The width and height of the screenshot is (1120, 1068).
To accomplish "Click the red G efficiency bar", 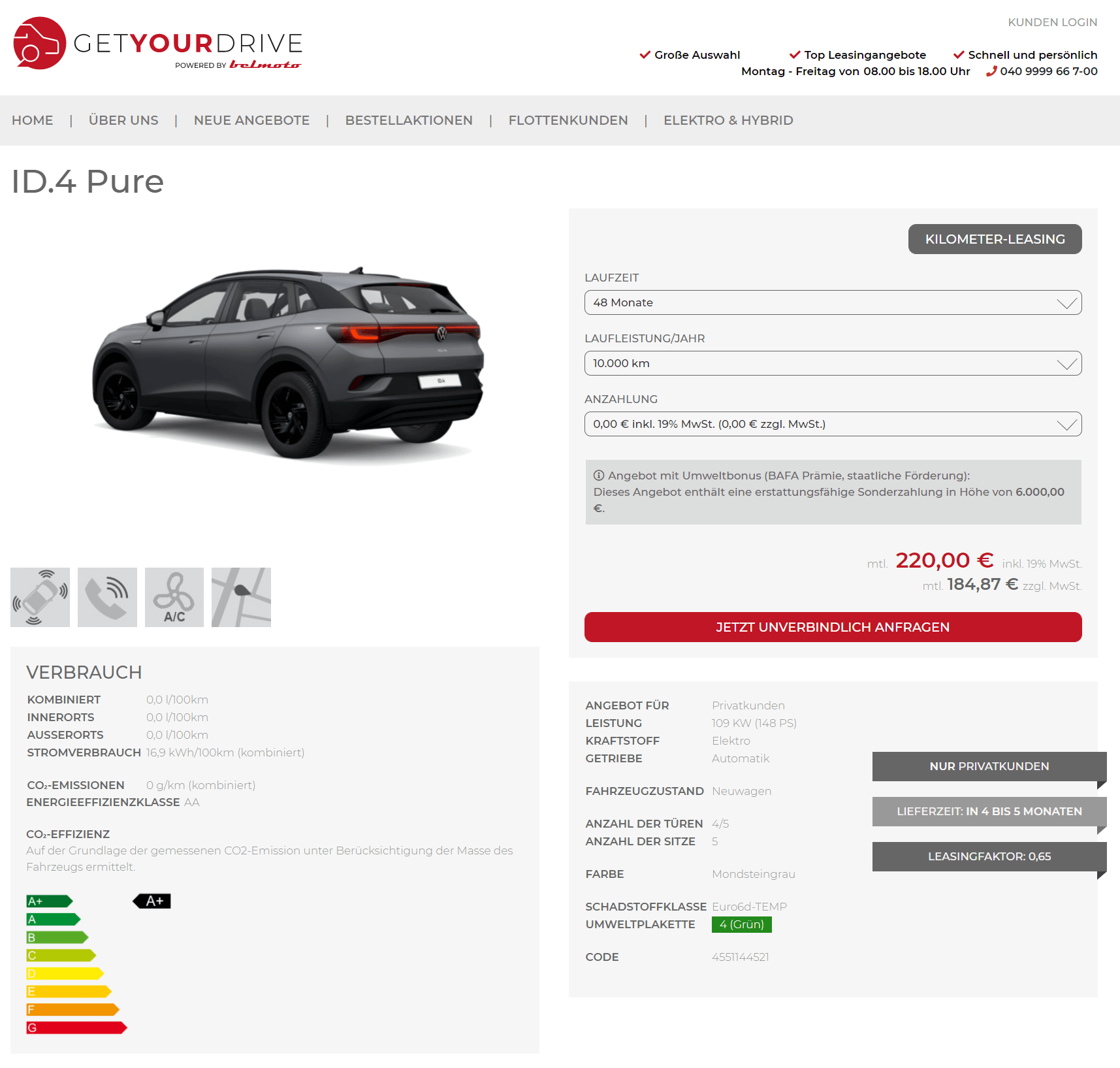I will (77, 1028).
